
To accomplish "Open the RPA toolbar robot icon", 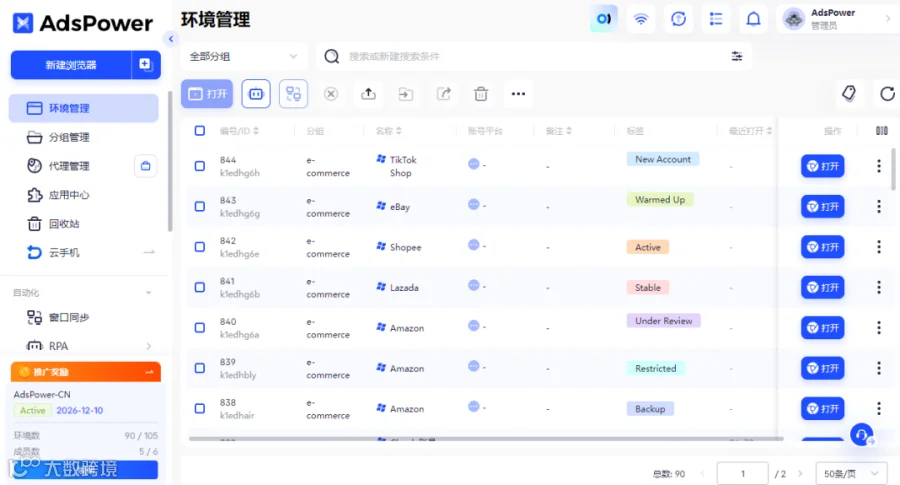I will click(256, 94).
